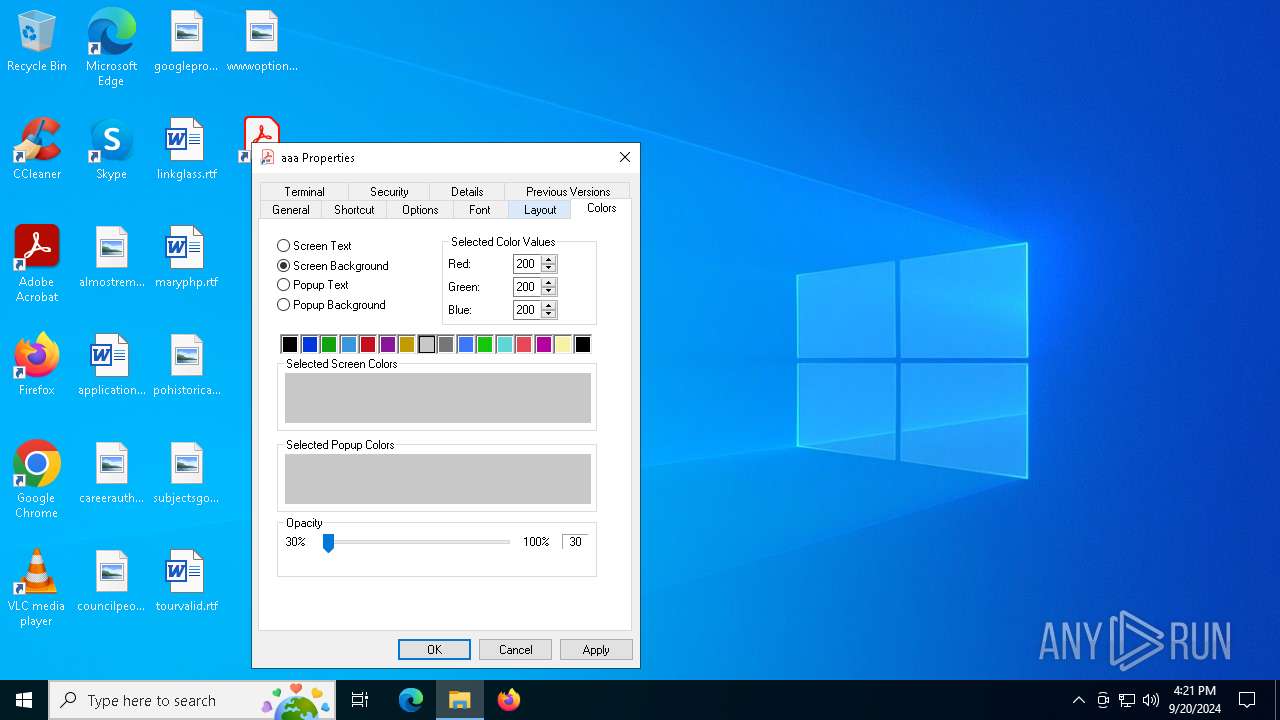Select the almostrem... image file icon
The width and height of the screenshot is (1280, 720).
111,258
